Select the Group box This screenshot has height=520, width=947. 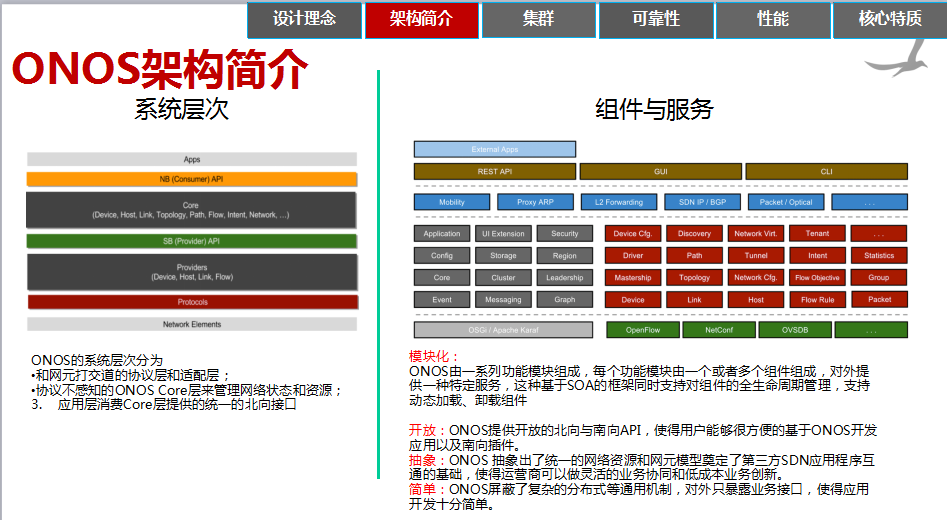point(879,278)
